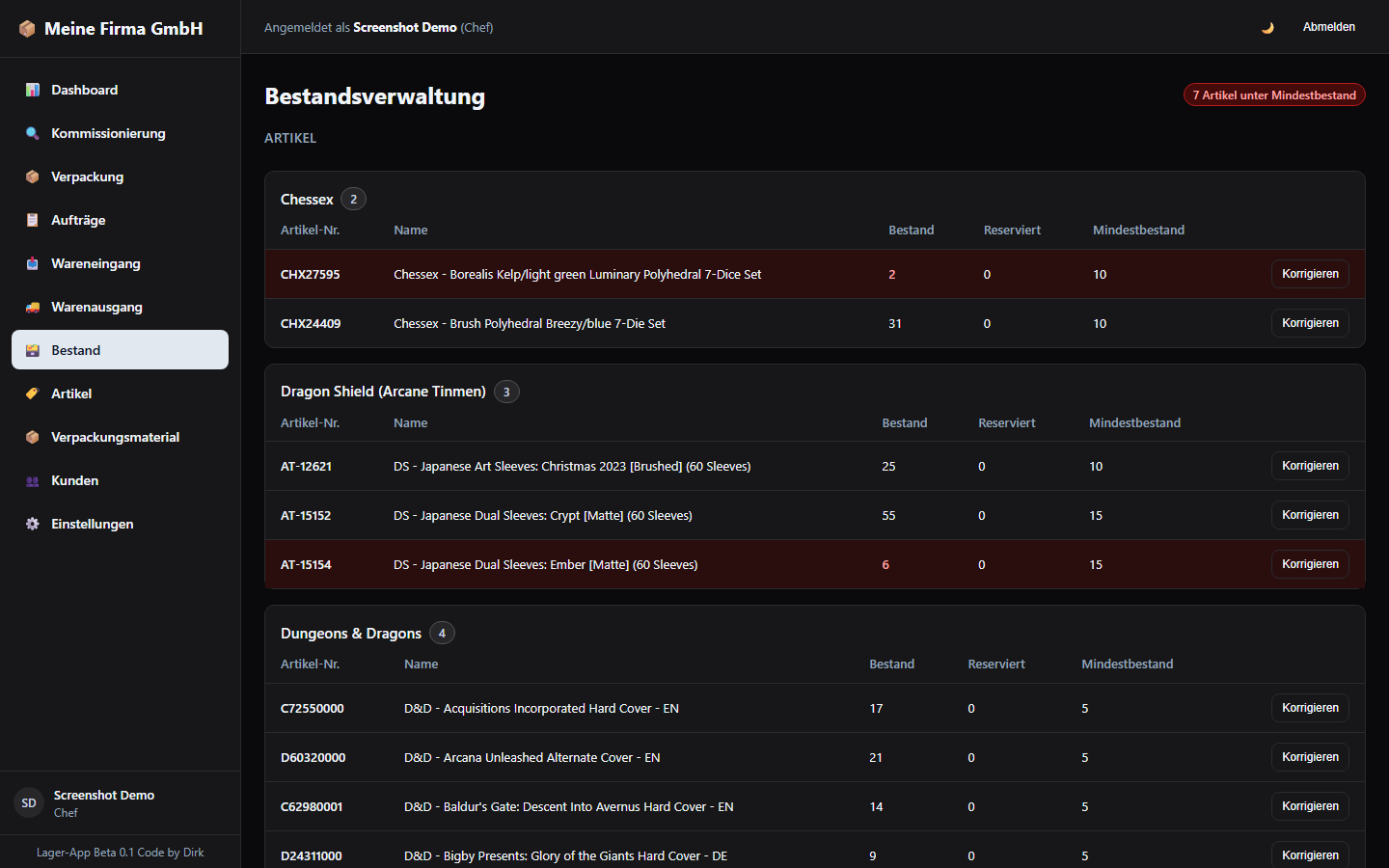Click Korrigieren for AT-15154
The width and height of the screenshot is (1389, 868).
(1310, 564)
